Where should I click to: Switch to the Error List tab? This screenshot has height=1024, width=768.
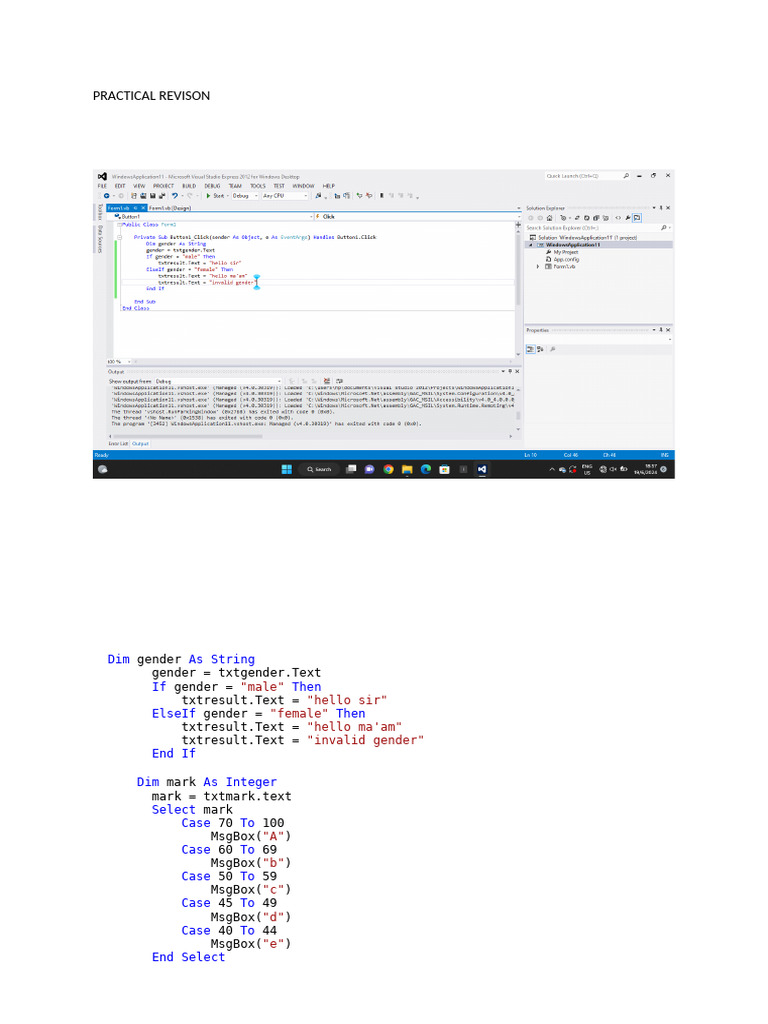coord(118,443)
